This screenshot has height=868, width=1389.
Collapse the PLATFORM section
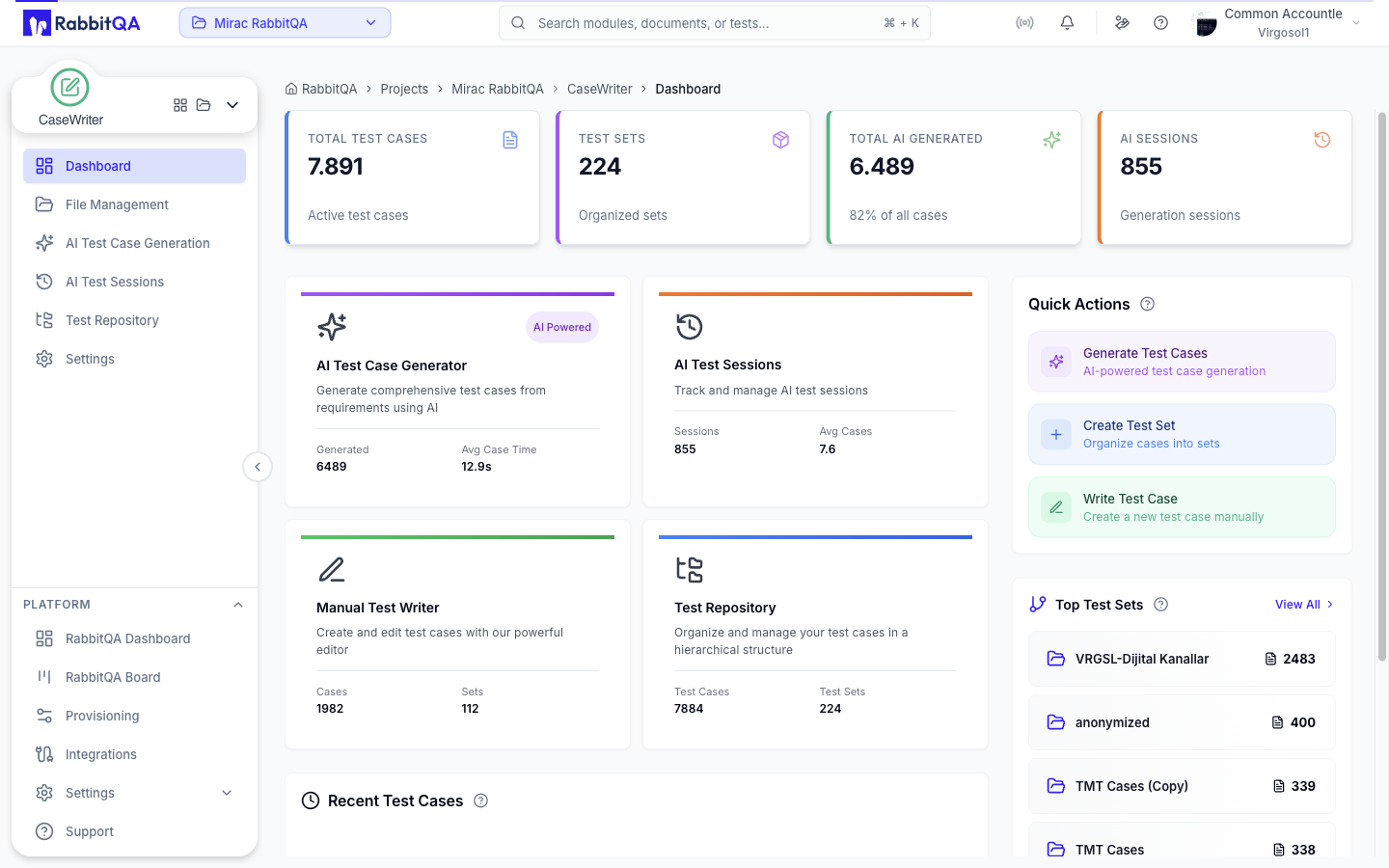[238, 605]
